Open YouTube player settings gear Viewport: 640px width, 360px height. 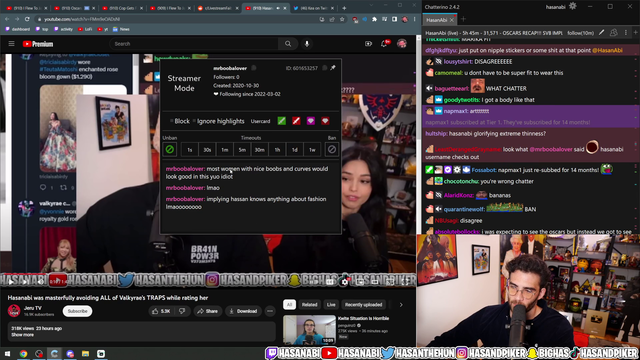click(345, 282)
